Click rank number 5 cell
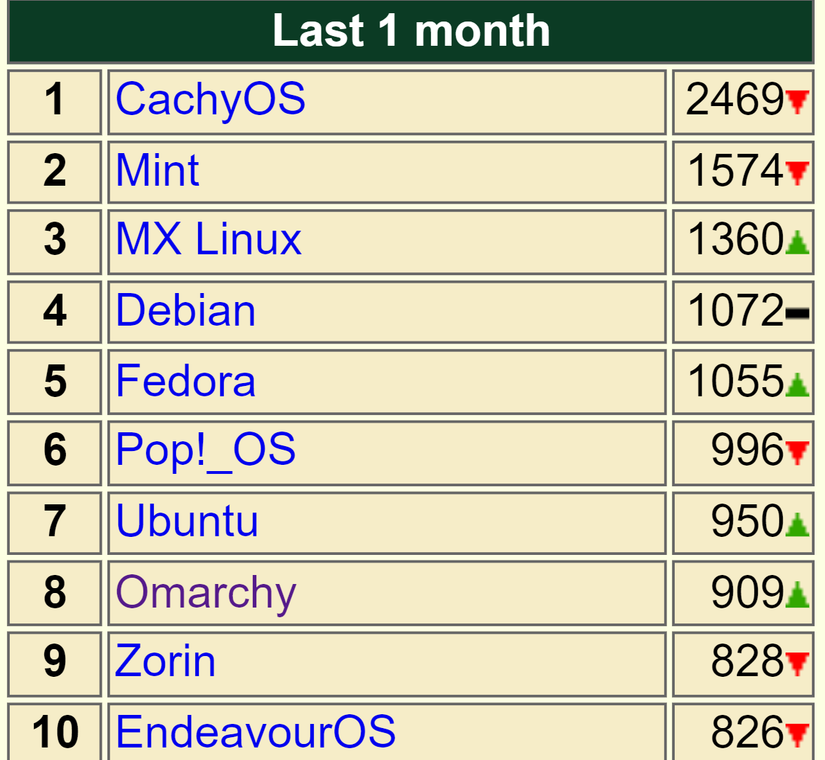 [x=55, y=382]
